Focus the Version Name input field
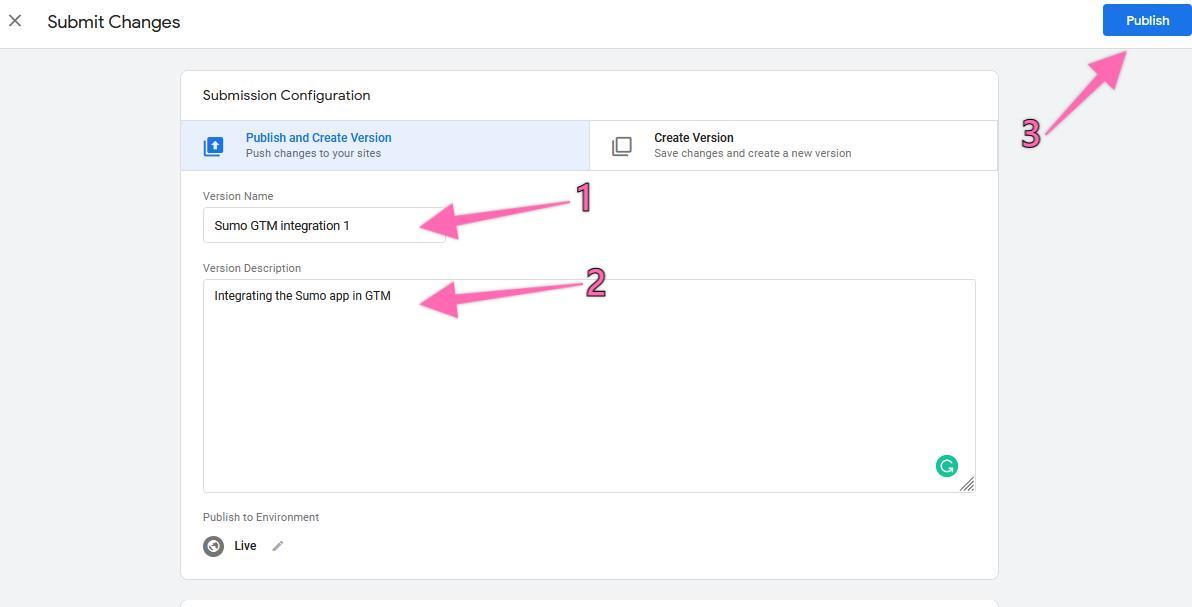The height and width of the screenshot is (607, 1192). (x=310, y=225)
